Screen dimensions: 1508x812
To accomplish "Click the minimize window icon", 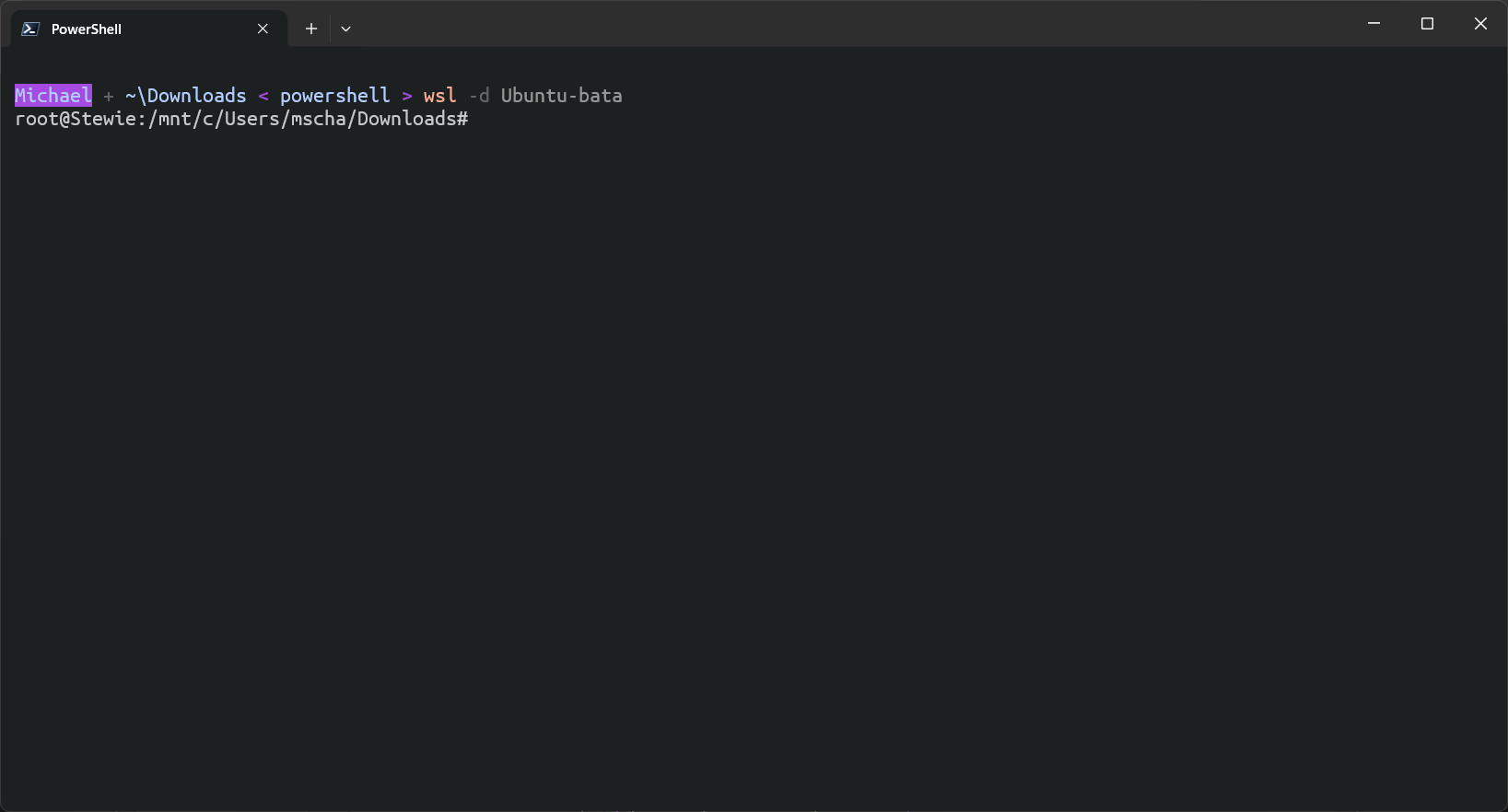I will 1373,23.
